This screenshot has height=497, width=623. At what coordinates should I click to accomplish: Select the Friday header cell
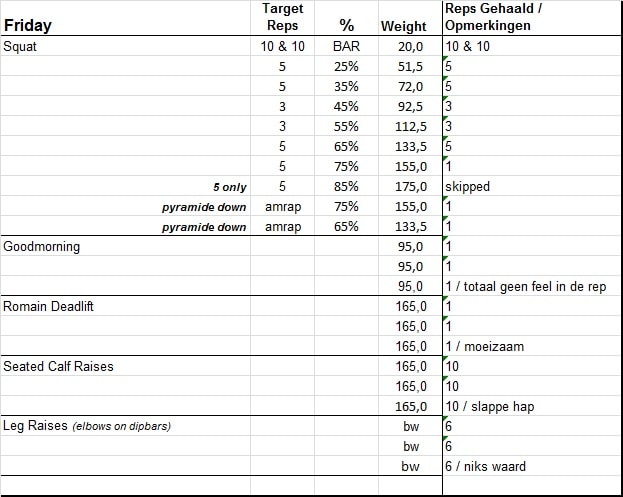click(x=28, y=26)
